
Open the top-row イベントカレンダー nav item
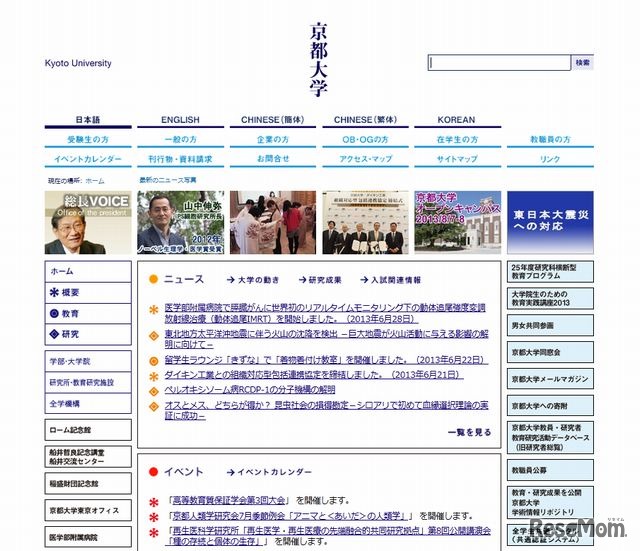click(88, 159)
